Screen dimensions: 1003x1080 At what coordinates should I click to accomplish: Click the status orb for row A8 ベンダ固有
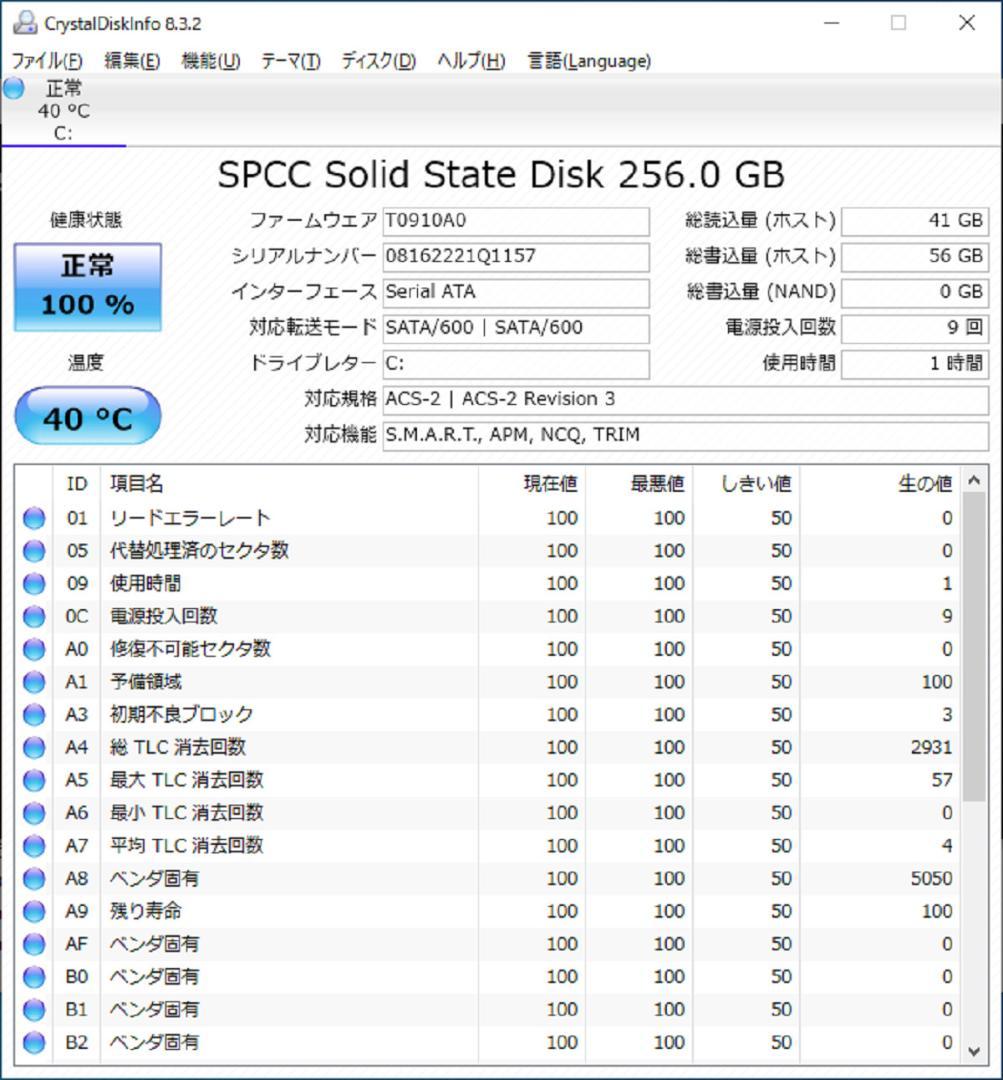[x=34, y=878]
